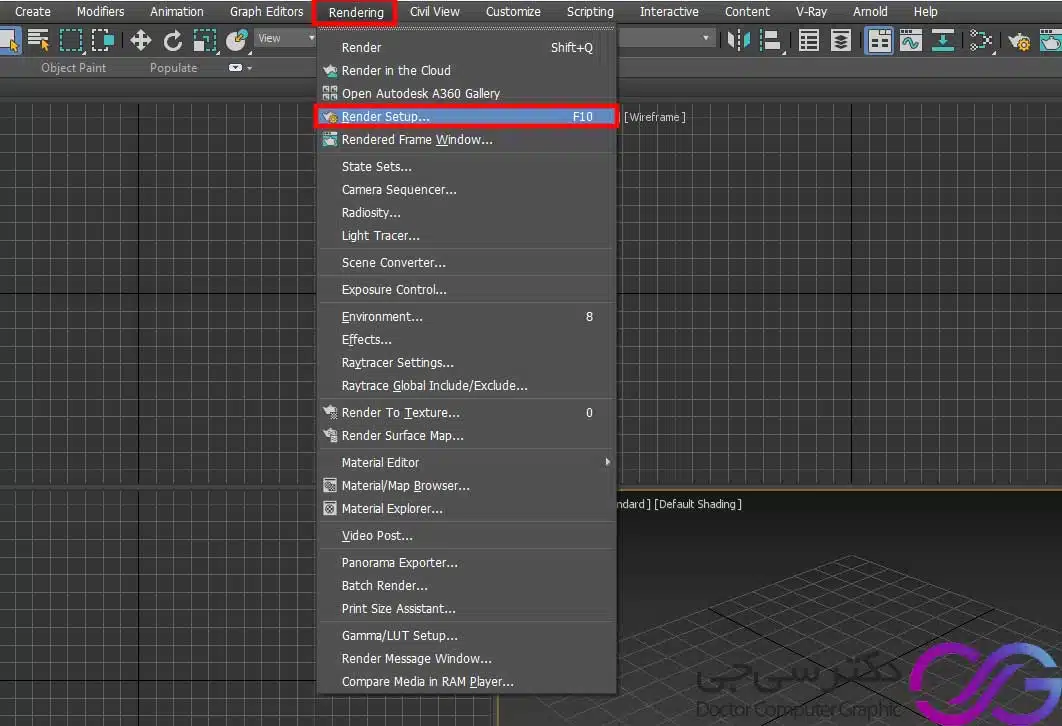Open the Scripting menu

tap(590, 12)
